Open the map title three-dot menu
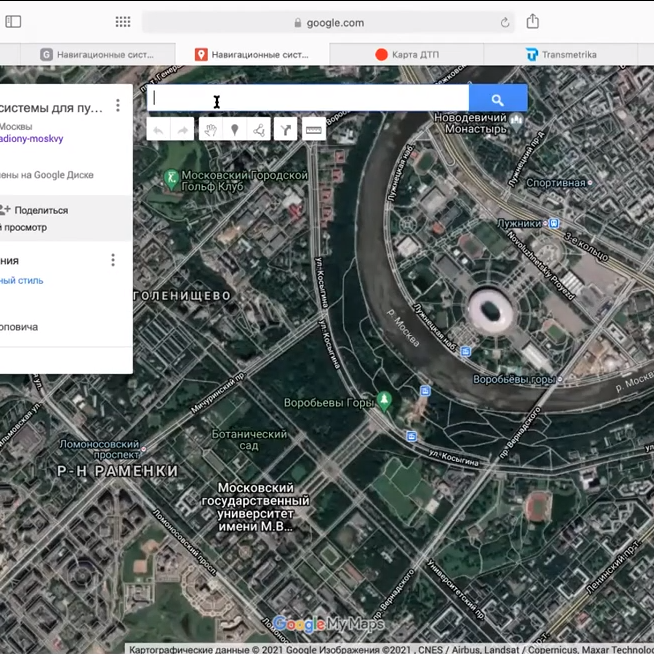Screen dimensions: 654x654 coord(118,105)
